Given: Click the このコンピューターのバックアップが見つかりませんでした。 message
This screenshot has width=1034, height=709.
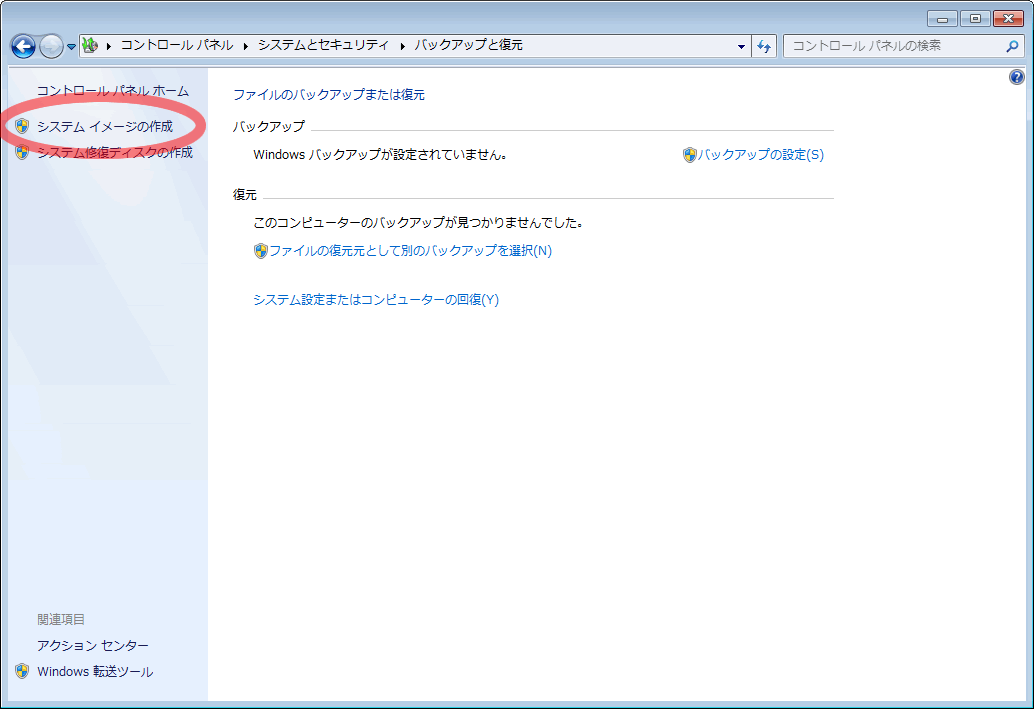Looking at the screenshot, I should click(418, 223).
